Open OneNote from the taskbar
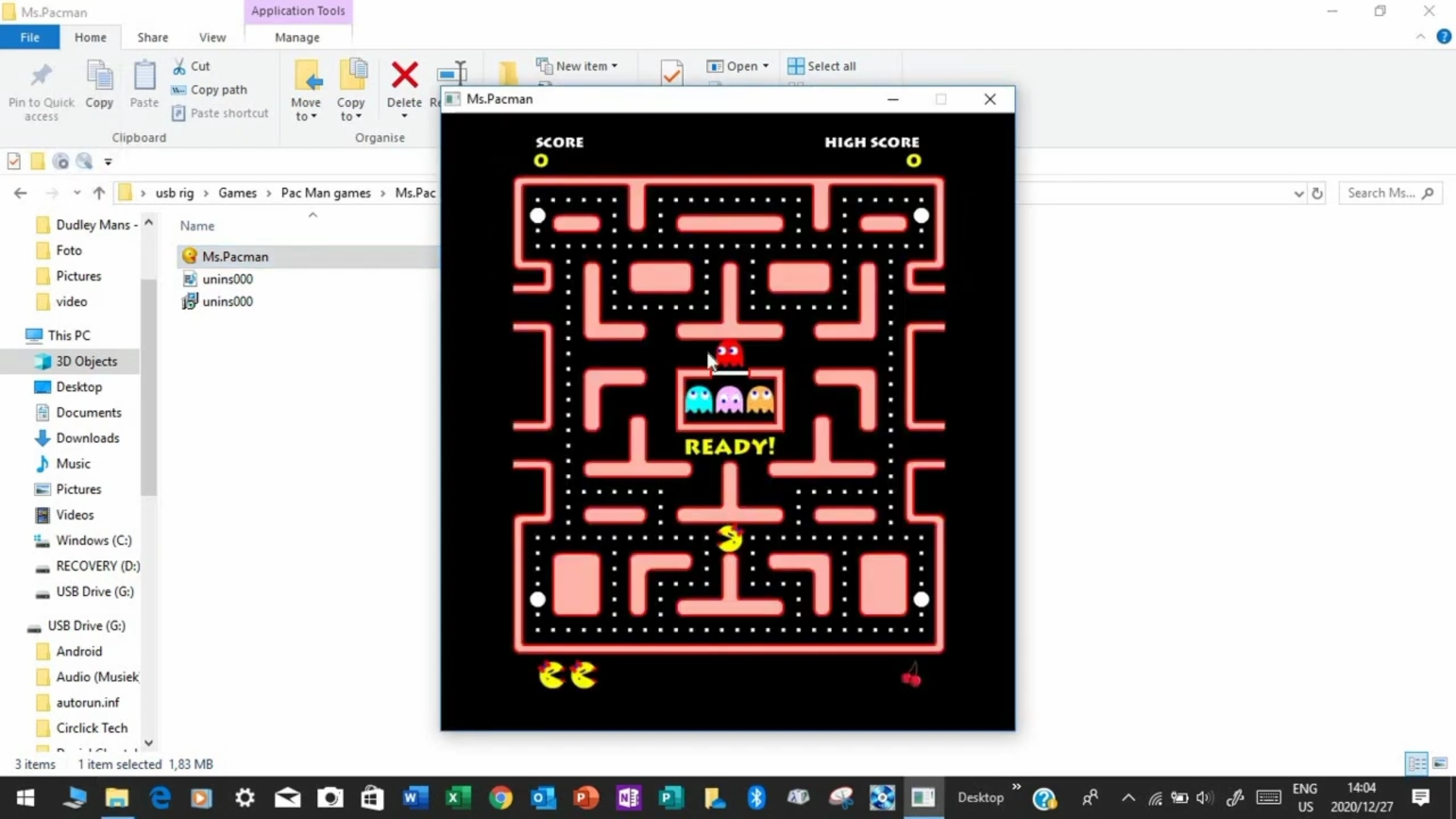The image size is (1456, 819). coord(629,798)
